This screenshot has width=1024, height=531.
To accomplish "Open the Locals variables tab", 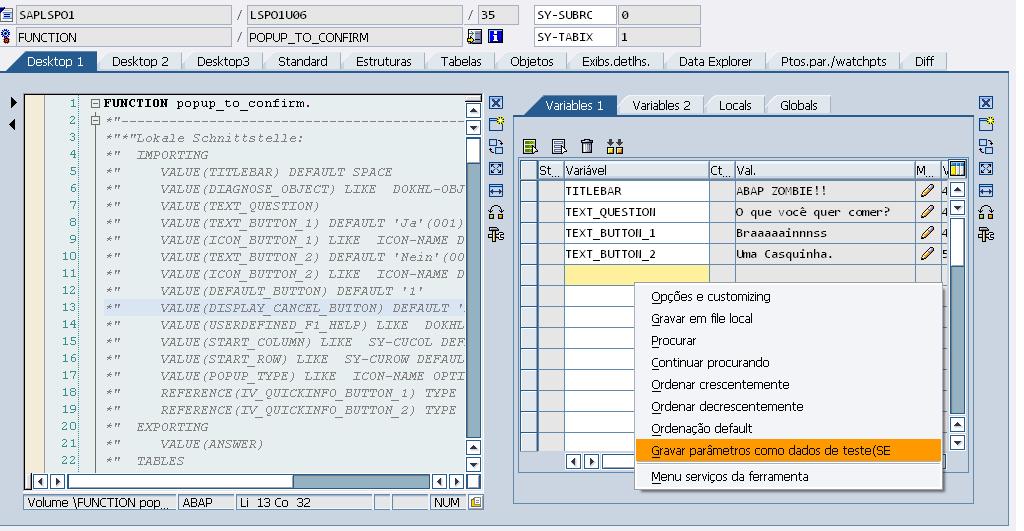I will pos(734,105).
